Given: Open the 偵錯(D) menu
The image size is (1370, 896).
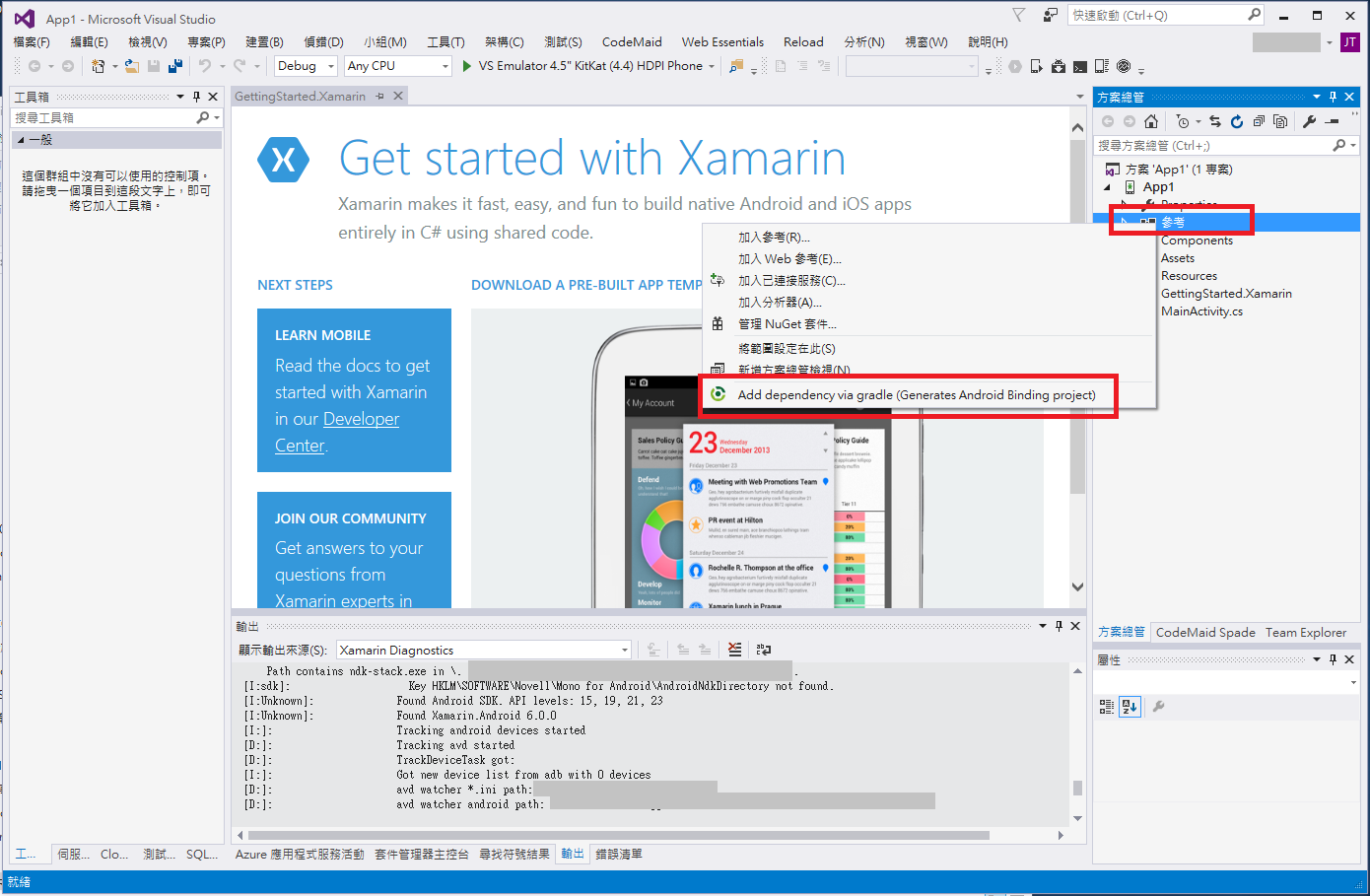Looking at the screenshot, I should (323, 42).
